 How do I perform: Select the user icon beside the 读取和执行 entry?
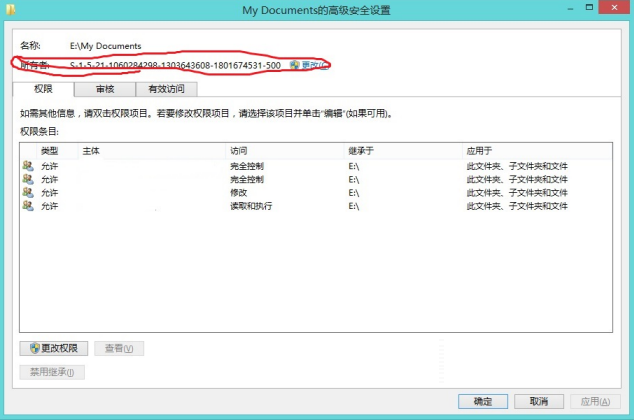[27, 206]
